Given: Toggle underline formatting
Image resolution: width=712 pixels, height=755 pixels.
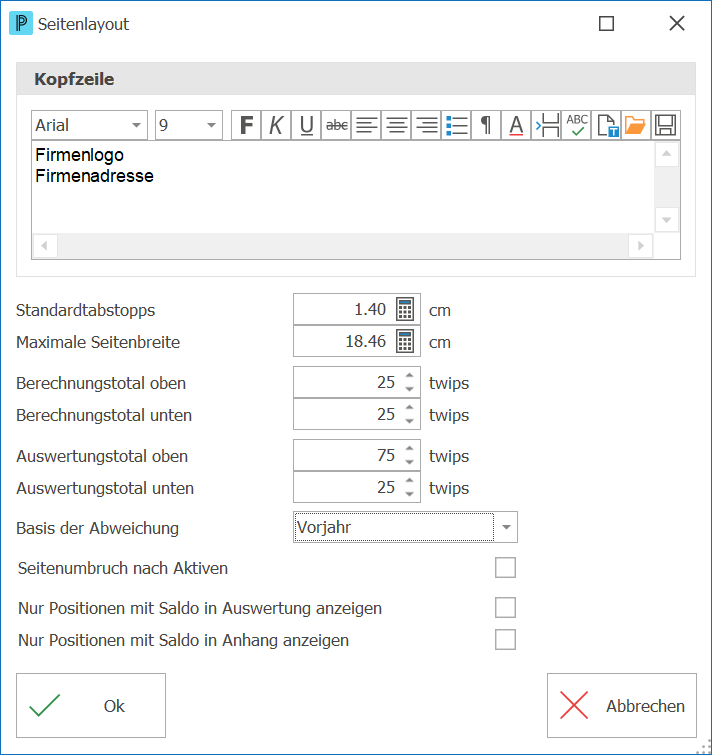Looking at the screenshot, I should click(x=306, y=125).
